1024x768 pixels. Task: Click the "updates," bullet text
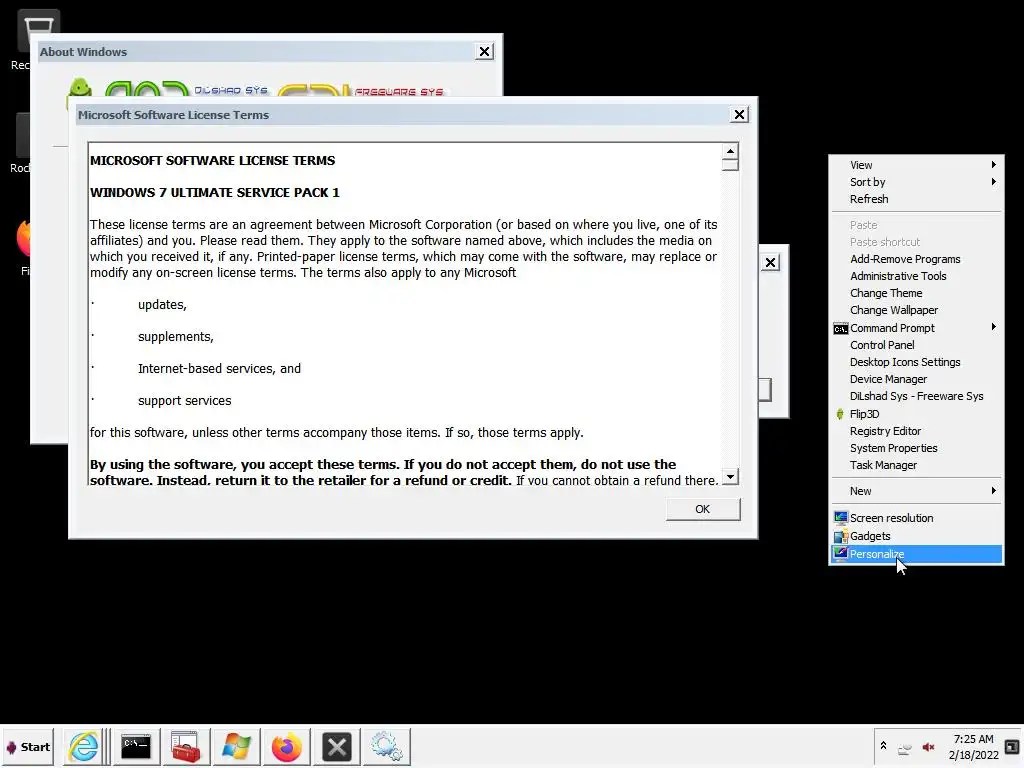tap(162, 305)
